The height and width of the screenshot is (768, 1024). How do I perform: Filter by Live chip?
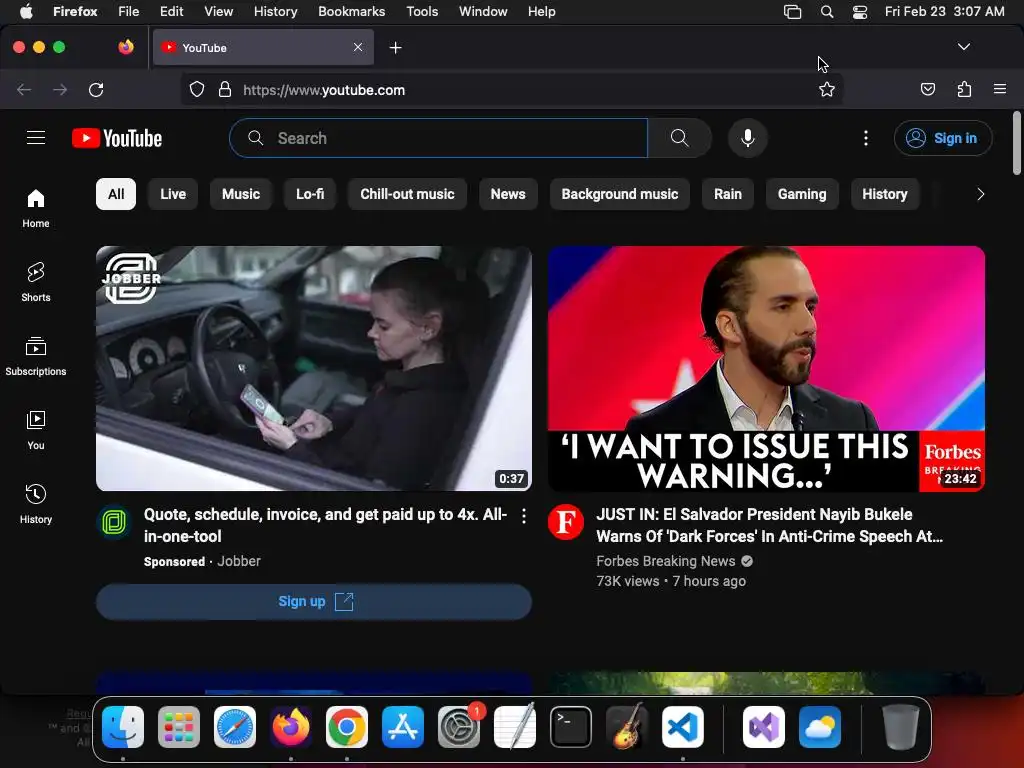click(x=173, y=194)
